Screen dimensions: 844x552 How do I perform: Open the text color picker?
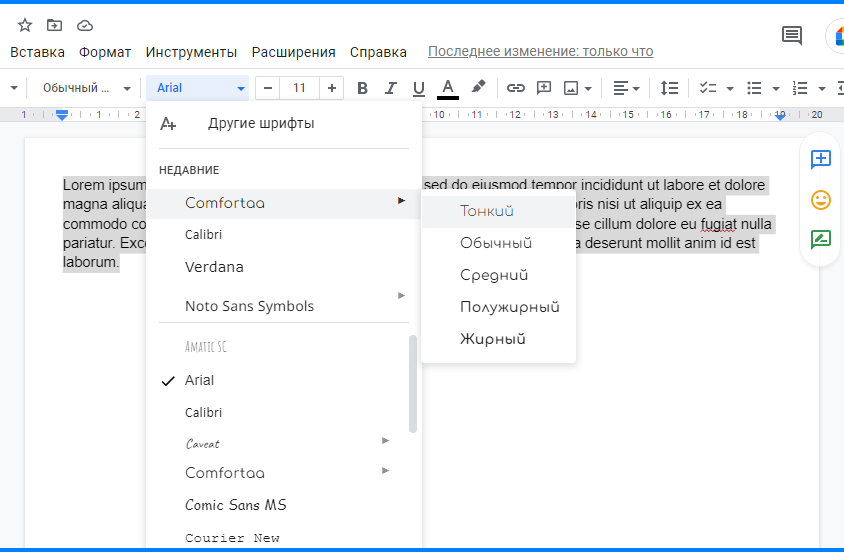448,88
